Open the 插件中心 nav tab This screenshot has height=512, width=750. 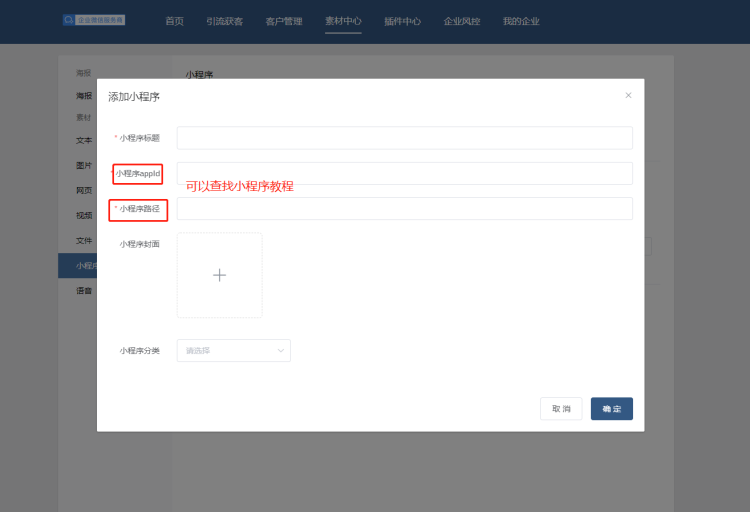click(x=402, y=21)
